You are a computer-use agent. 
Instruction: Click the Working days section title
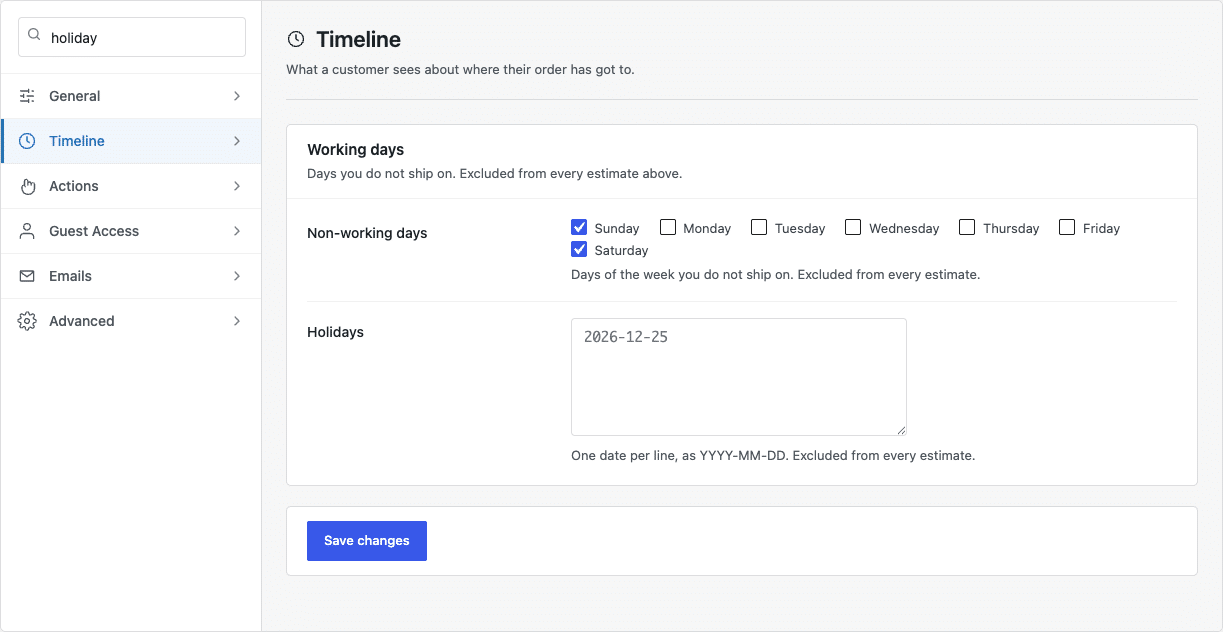(x=356, y=150)
